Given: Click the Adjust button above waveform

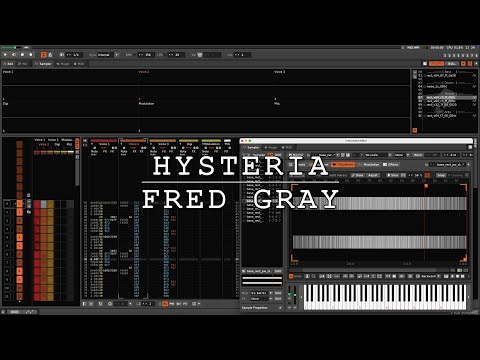Looking at the screenshot, I should 373,175.
